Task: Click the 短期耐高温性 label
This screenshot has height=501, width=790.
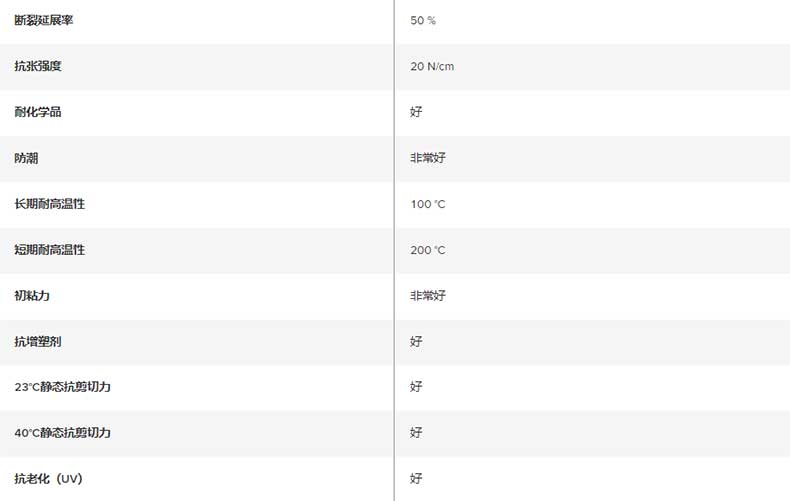Action: (x=50, y=250)
